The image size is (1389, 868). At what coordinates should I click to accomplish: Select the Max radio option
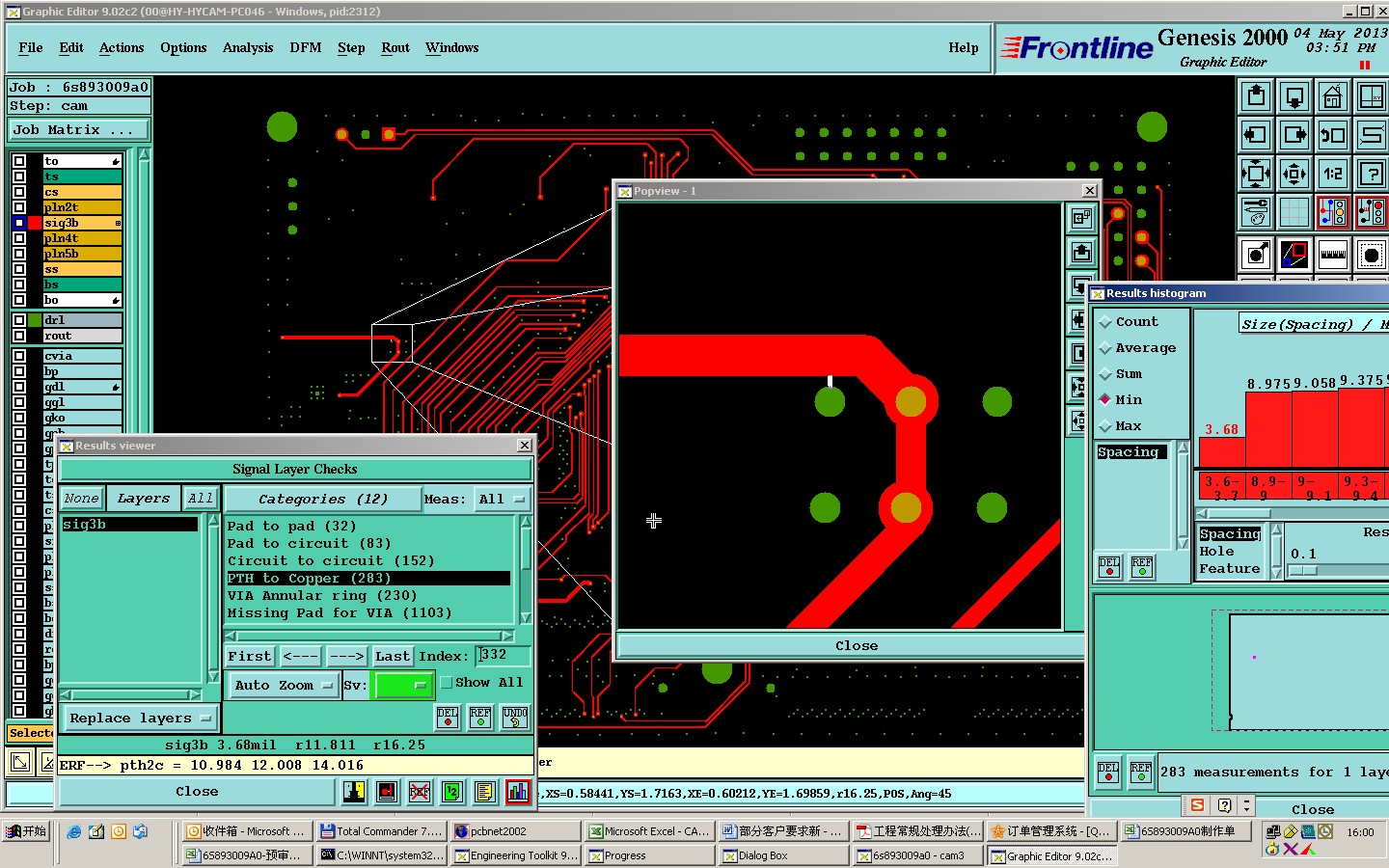click(x=1120, y=426)
